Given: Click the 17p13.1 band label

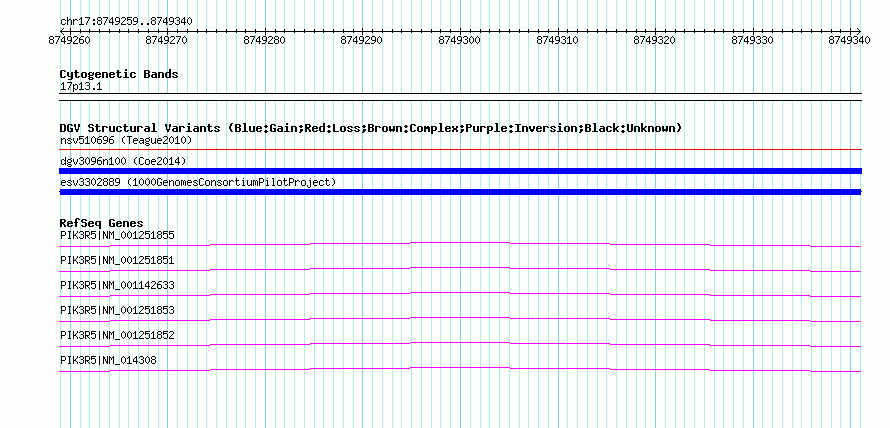Looking at the screenshot, I should pyautogui.click(x=81, y=87).
